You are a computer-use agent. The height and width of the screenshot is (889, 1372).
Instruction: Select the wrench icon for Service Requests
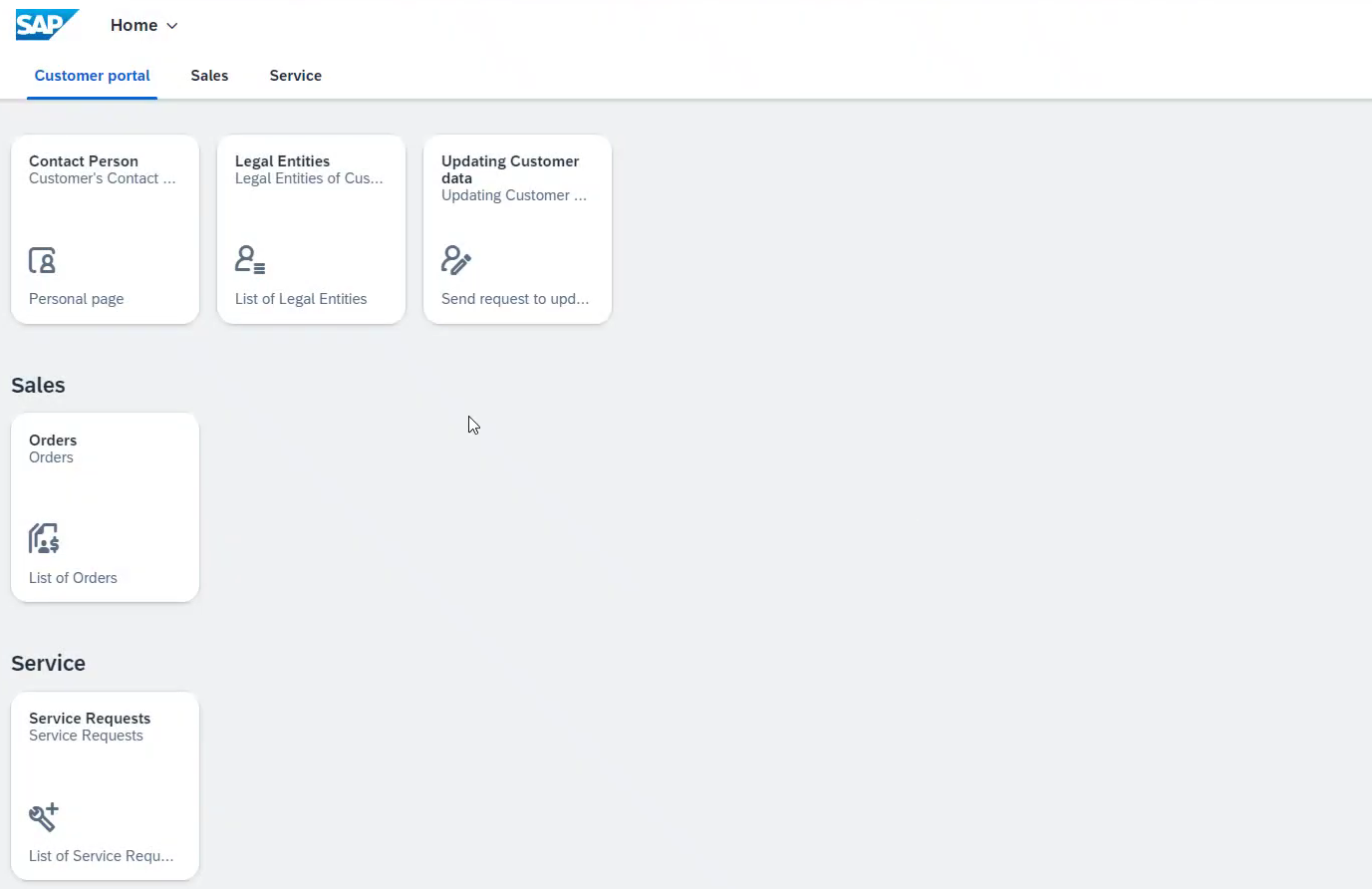click(x=43, y=817)
